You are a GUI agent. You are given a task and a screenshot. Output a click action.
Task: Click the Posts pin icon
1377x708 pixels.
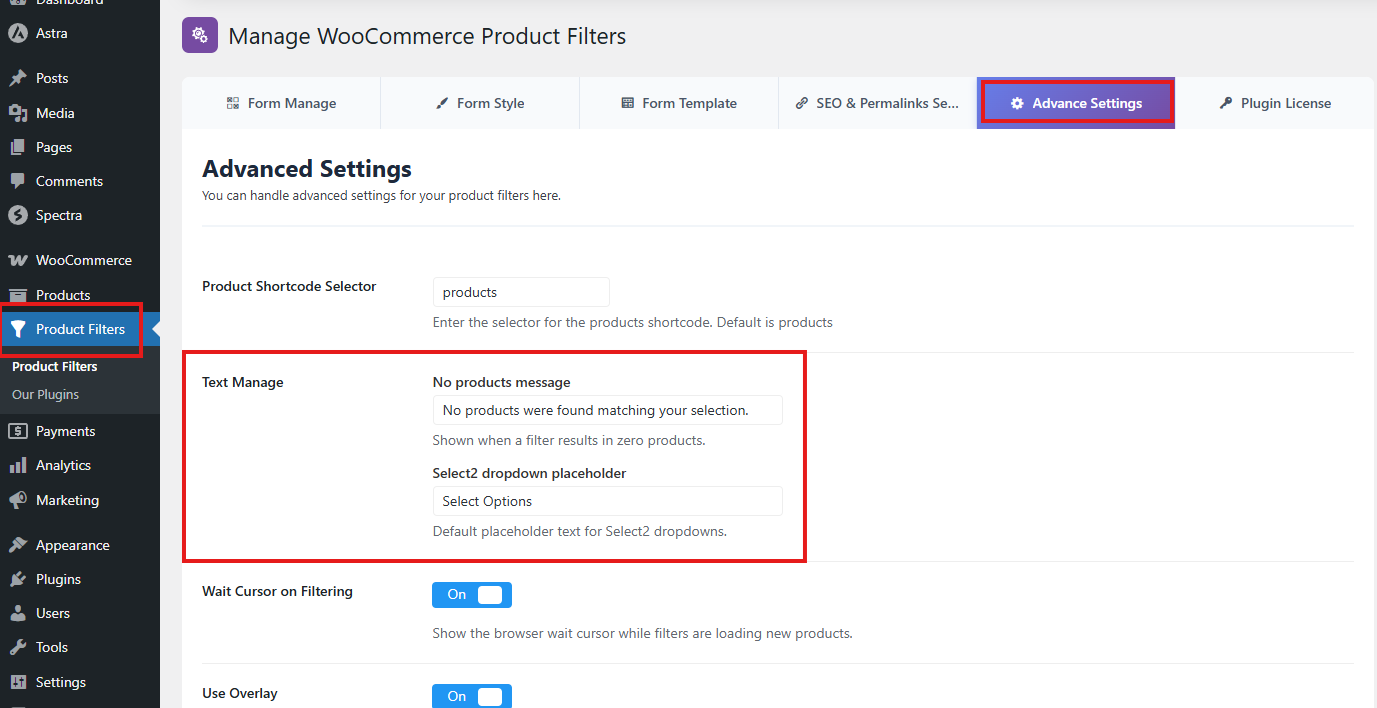[17, 78]
